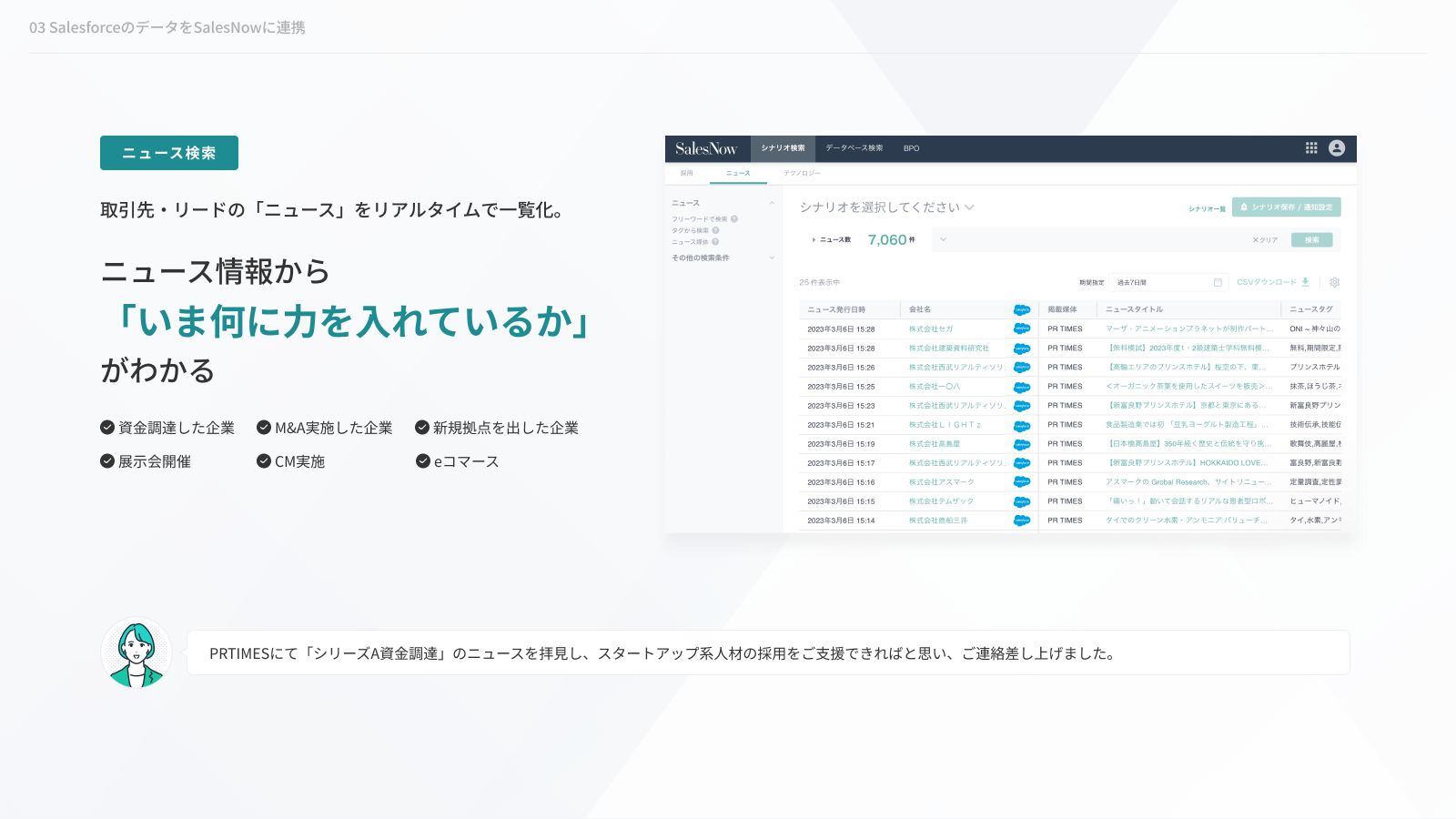
Task: Click the タグから検索 sidebar filter
Action: click(x=690, y=230)
